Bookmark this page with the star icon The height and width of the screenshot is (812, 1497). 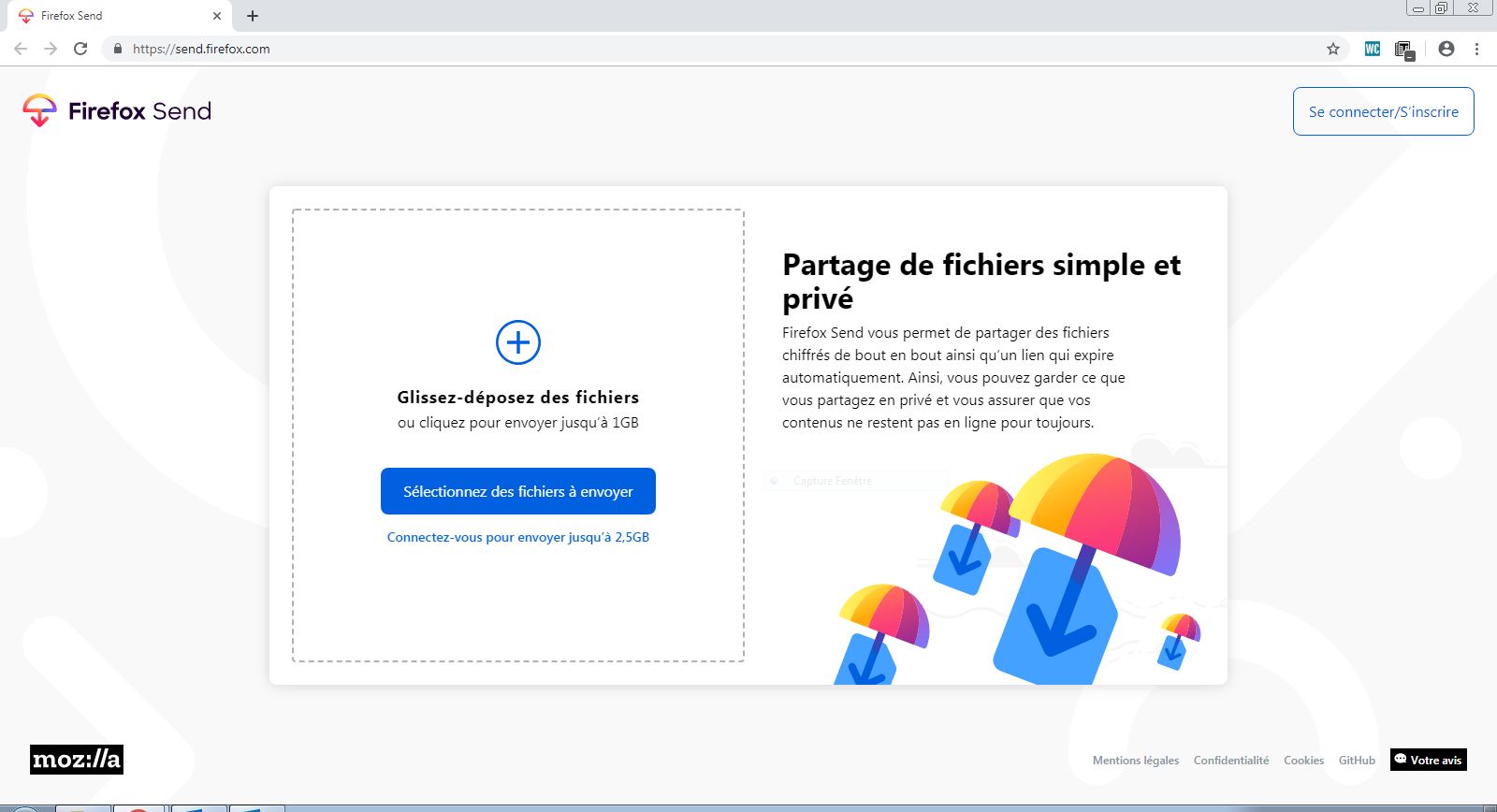tap(1333, 49)
